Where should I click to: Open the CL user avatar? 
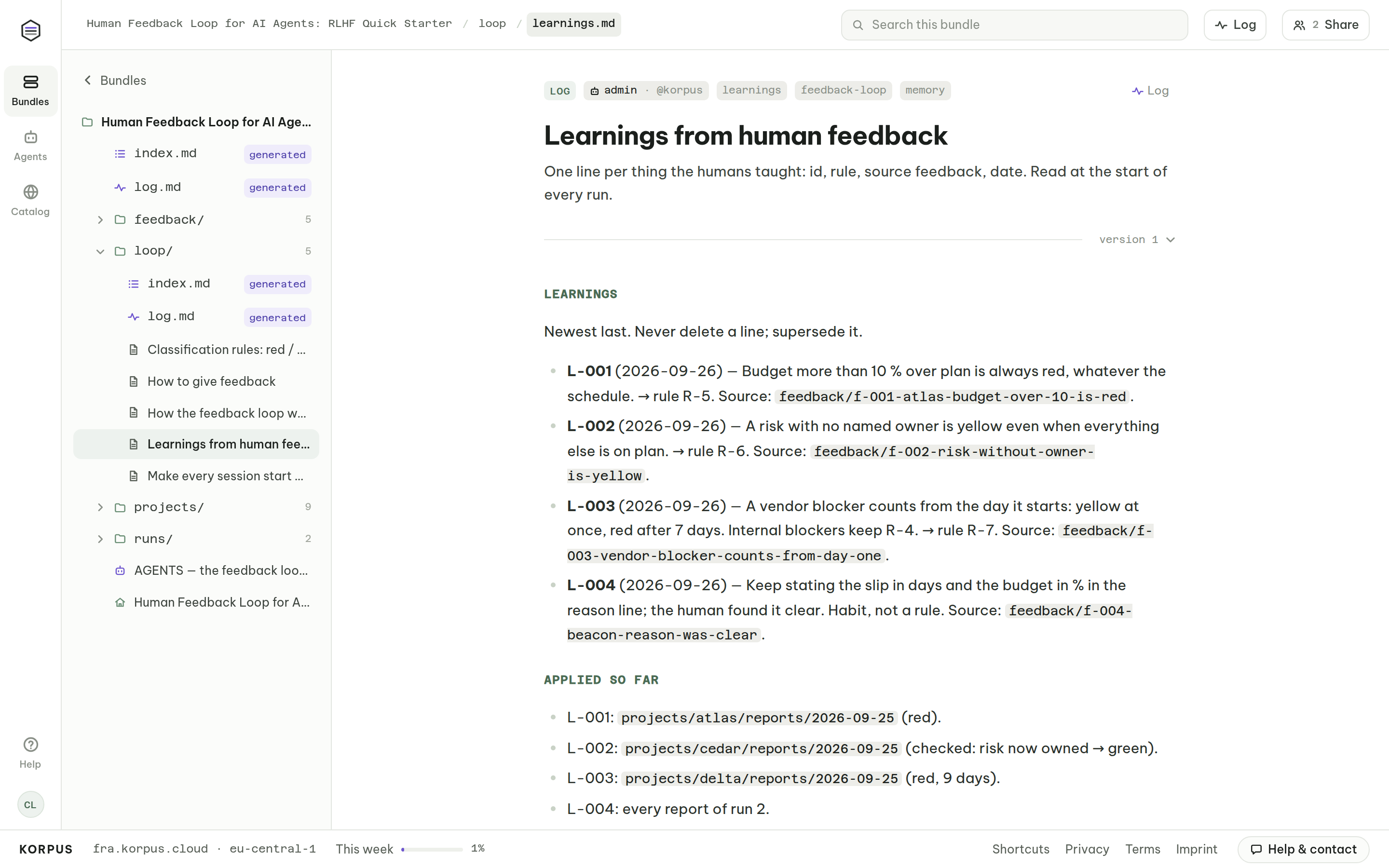(x=30, y=804)
